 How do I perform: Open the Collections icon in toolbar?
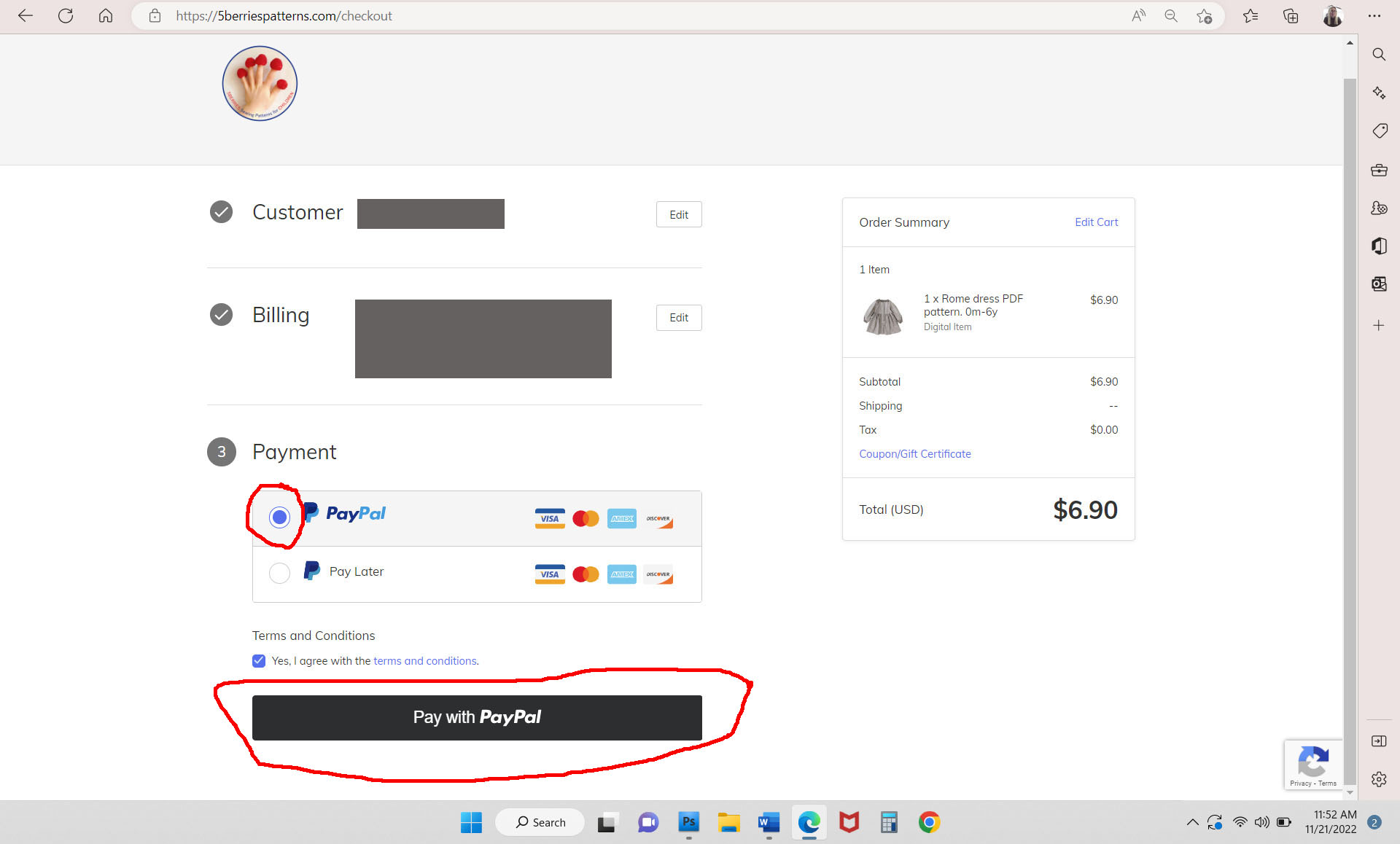coord(1291,16)
